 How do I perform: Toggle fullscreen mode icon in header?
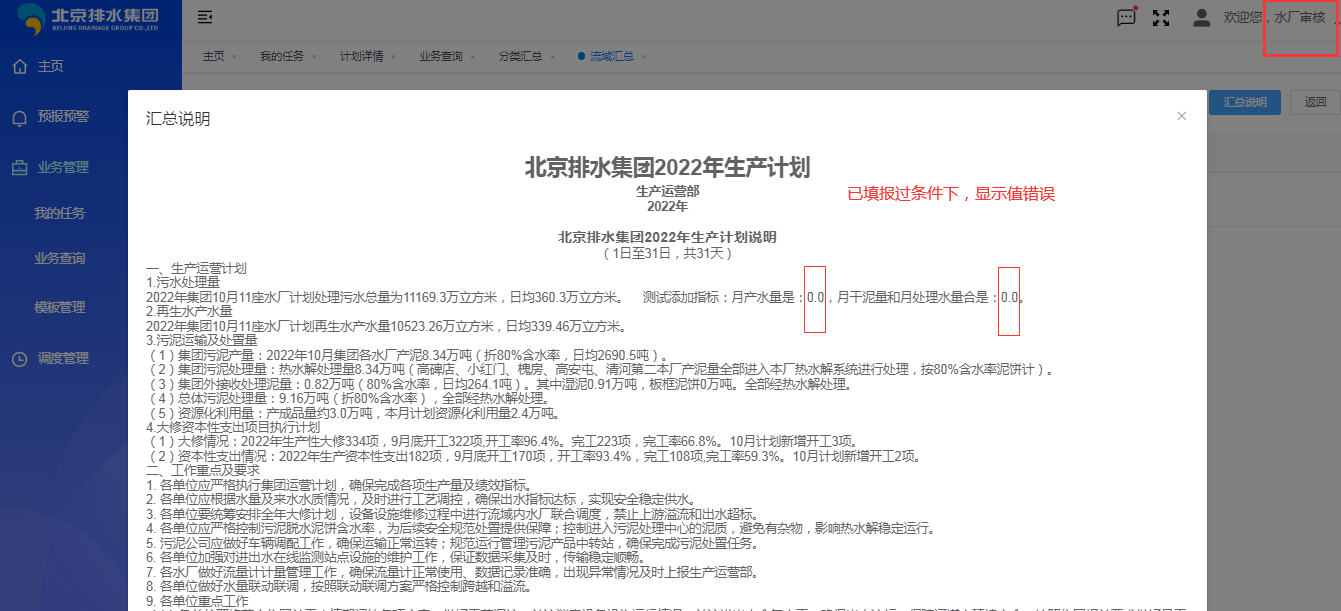1161,17
